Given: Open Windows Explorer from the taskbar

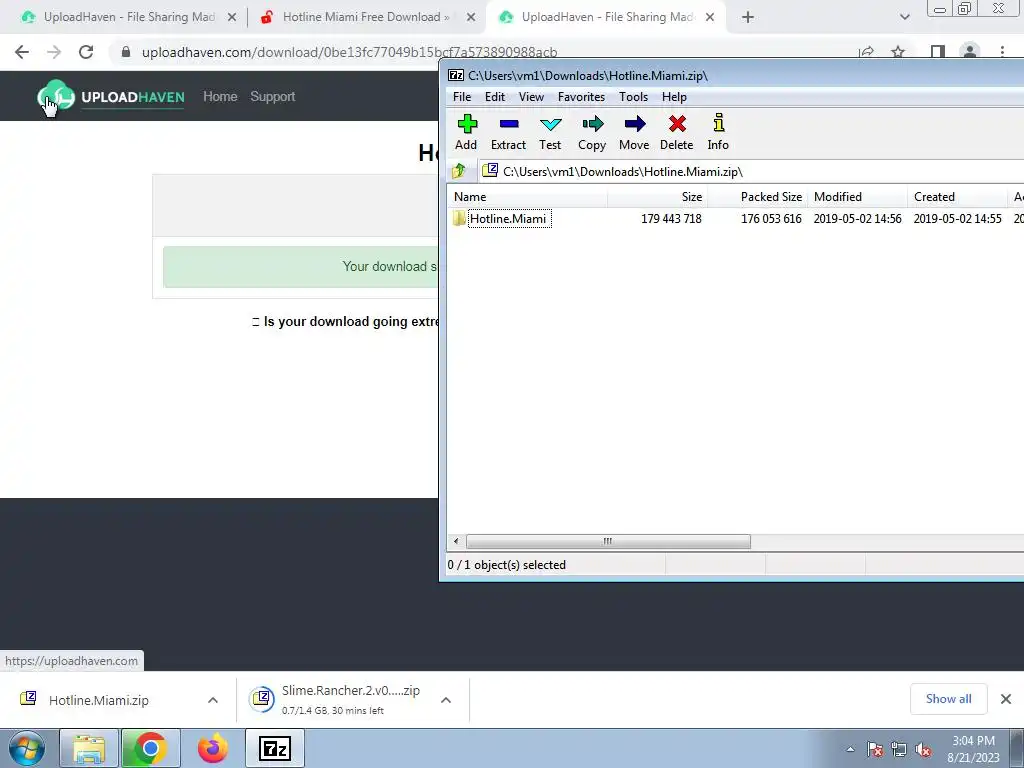Looking at the screenshot, I should coord(89,748).
